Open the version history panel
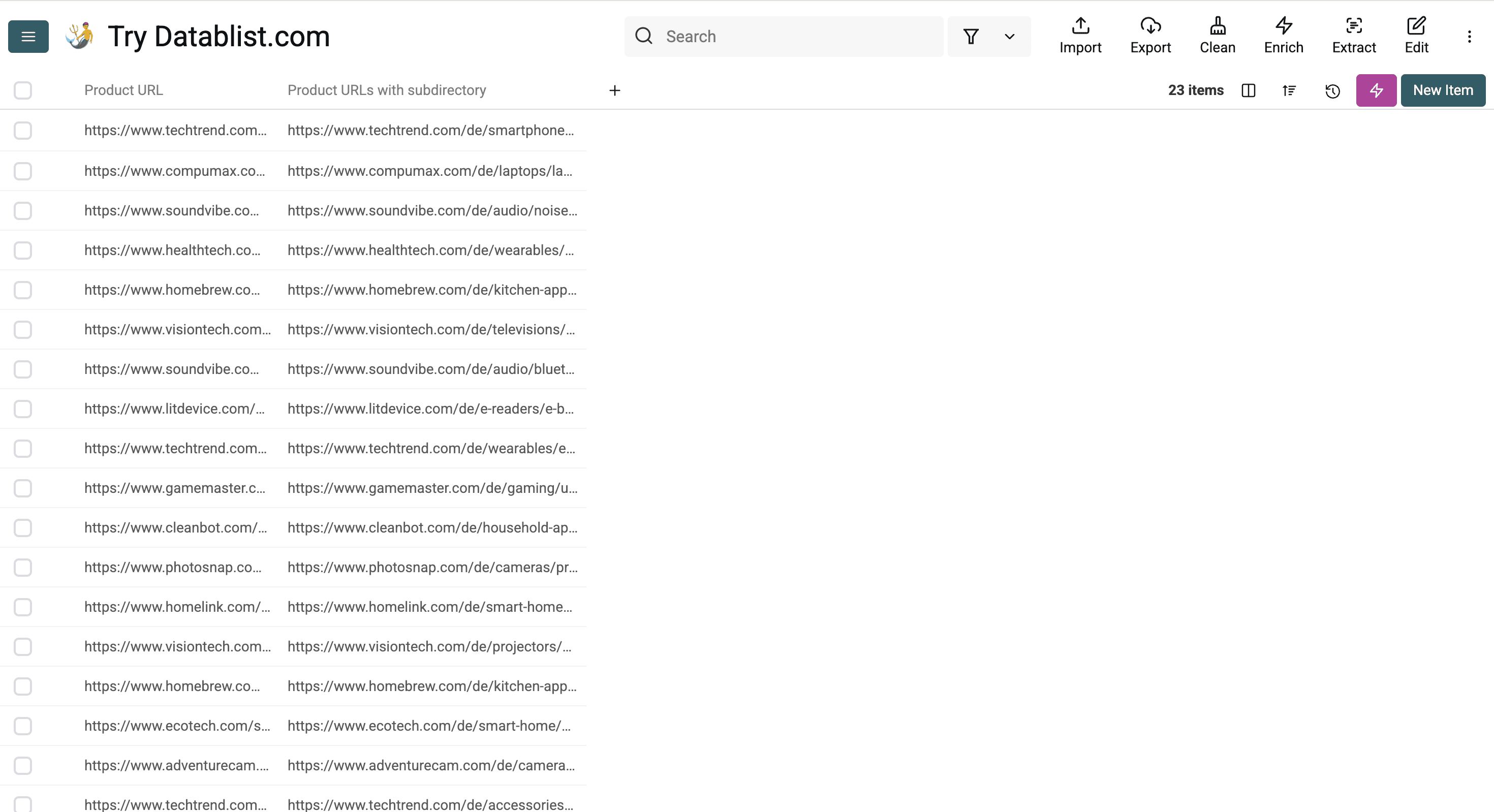Viewport: 1494px width, 812px height. click(x=1332, y=90)
